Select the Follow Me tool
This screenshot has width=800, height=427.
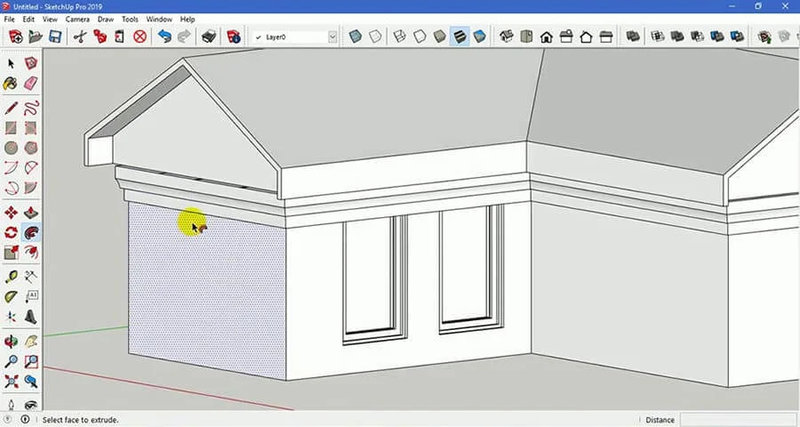pos(31,232)
